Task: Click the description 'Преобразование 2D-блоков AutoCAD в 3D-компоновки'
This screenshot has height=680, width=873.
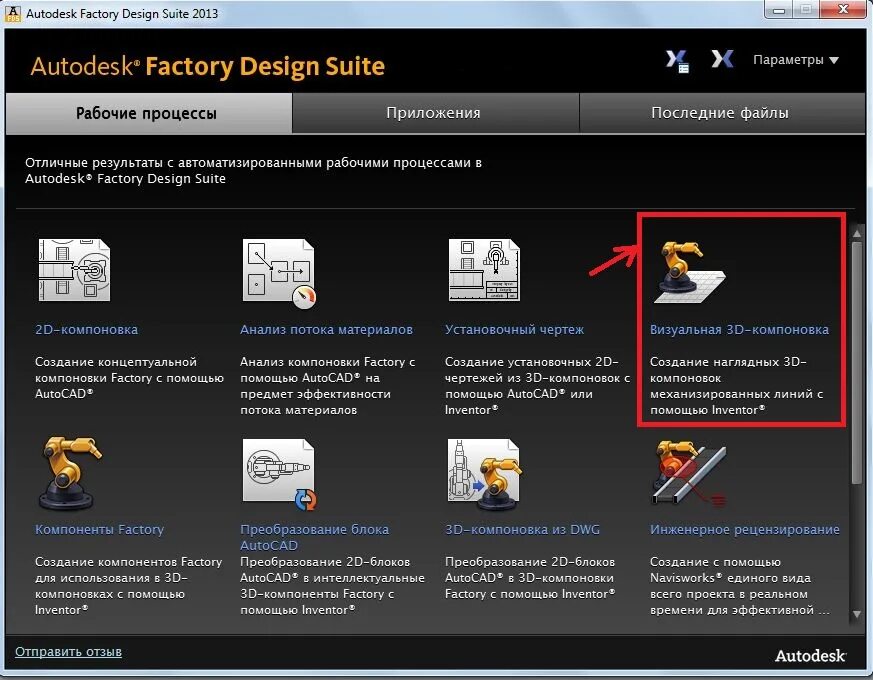Action: tap(530, 578)
